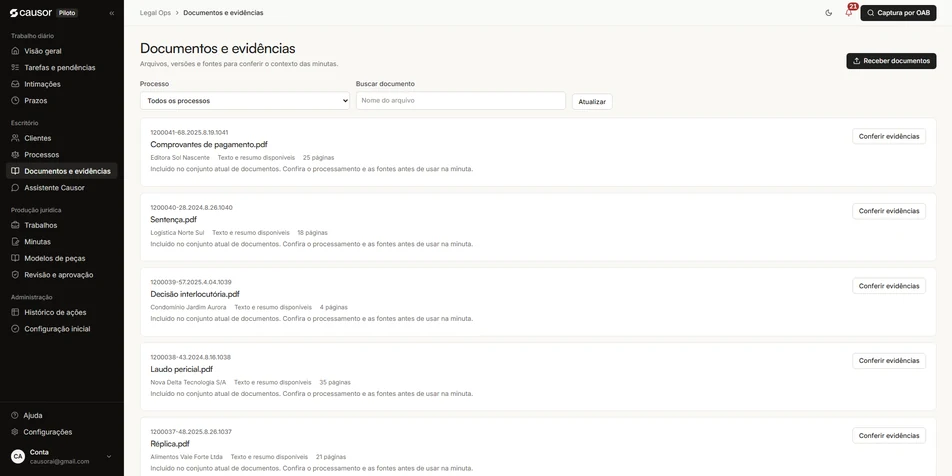Image resolution: width=952 pixels, height=476 pixels.
Task: Click the Documentos e evidências book icon
Action: [x=15, y=171]
